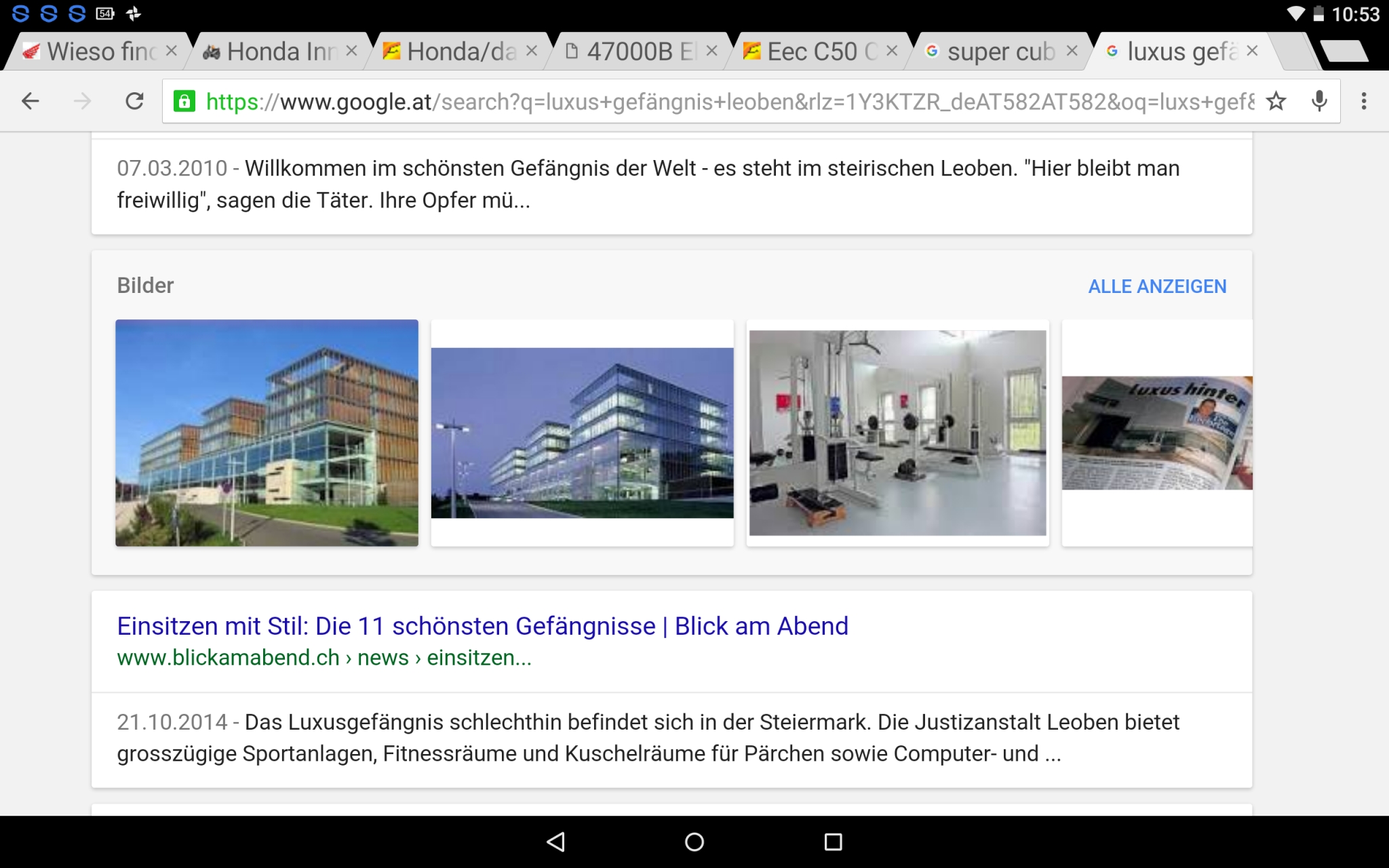This screenshot has height=868, width=1389.
Task: Tap the forward navigation arrow
Action: coord(82,102)
